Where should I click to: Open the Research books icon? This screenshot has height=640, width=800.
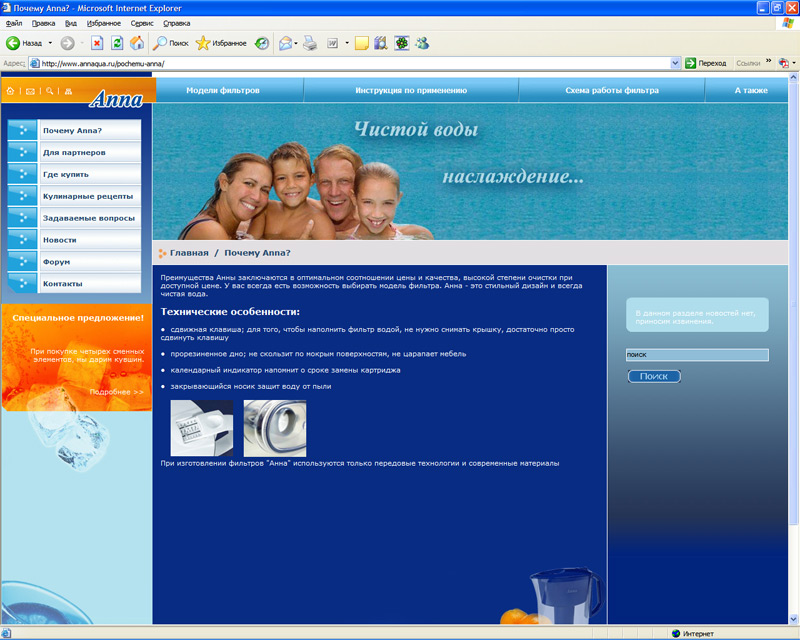(x=381, y=43)
